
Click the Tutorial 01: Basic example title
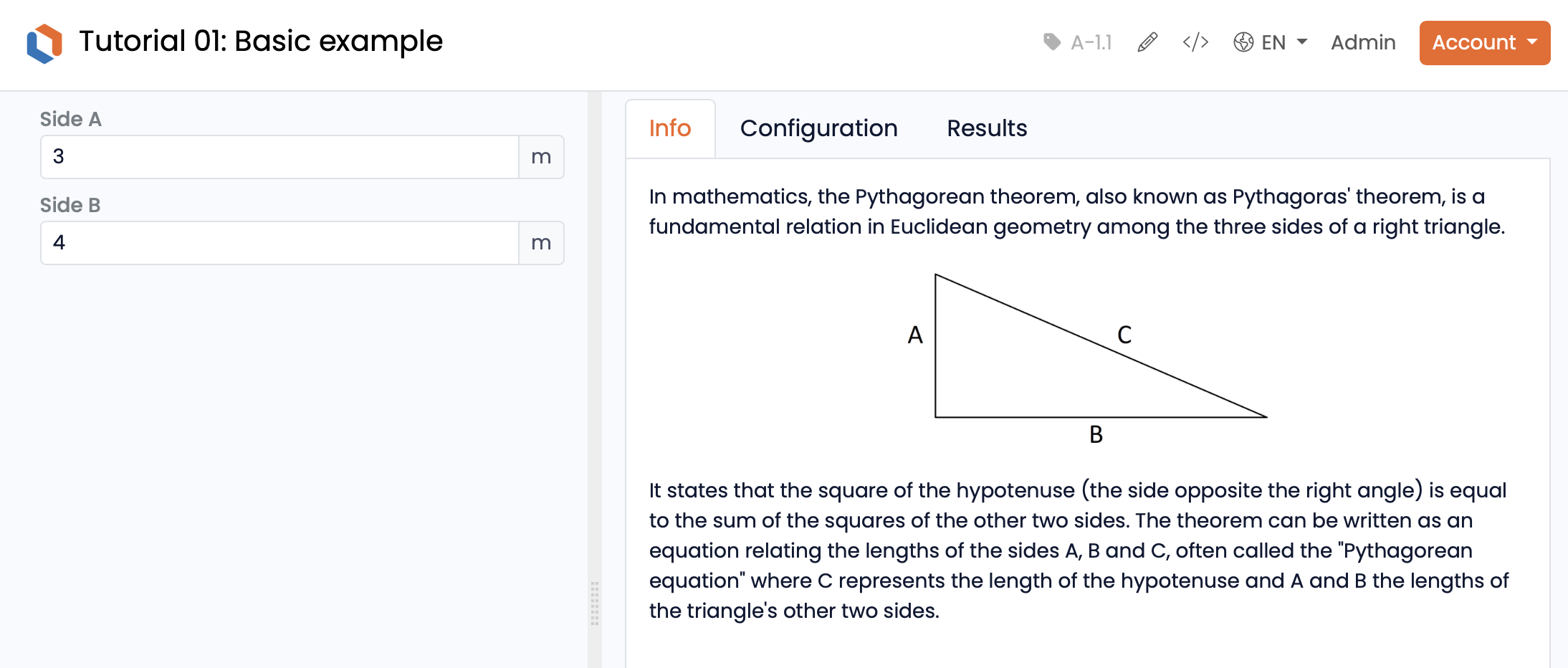coord(261,42)
